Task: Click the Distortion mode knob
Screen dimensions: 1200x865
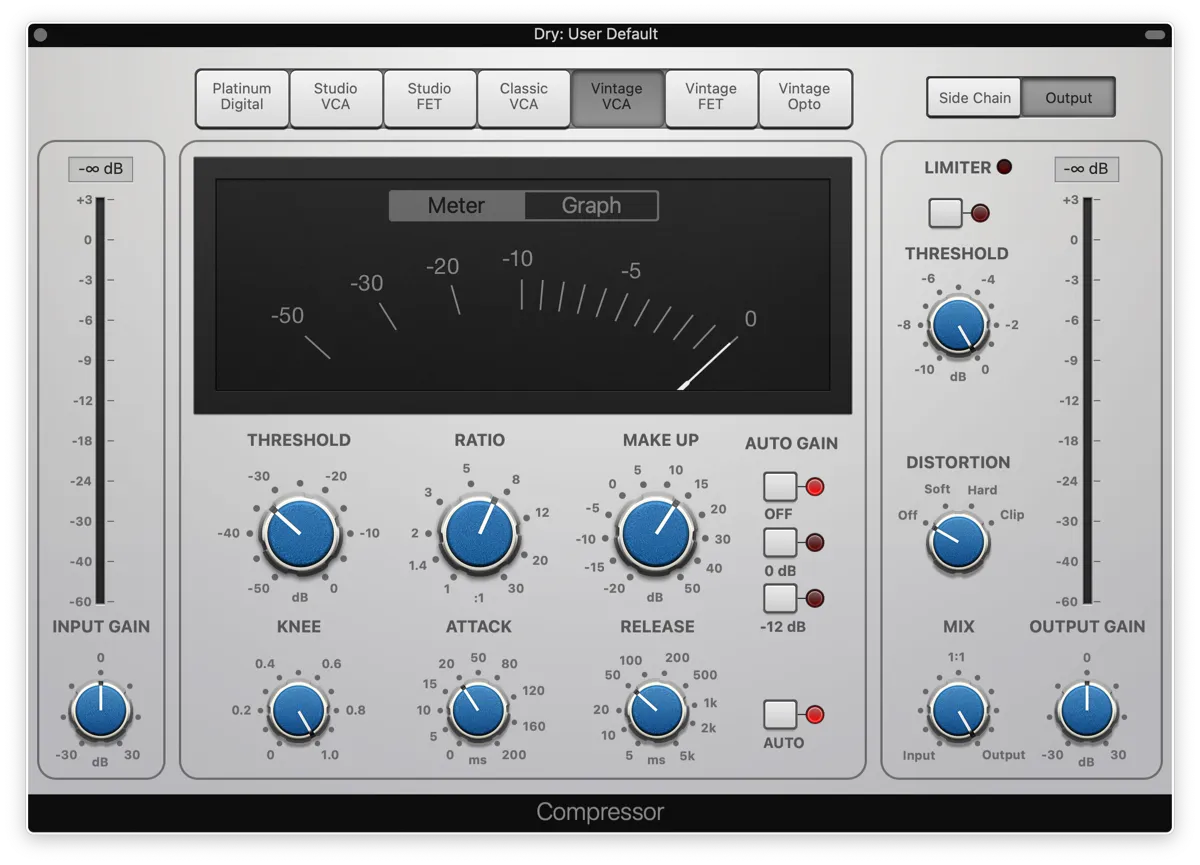Action: [x=958, y=542]
